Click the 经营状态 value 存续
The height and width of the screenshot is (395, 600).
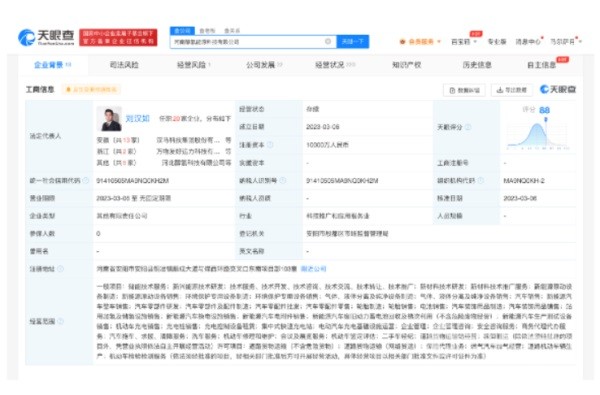312,109
